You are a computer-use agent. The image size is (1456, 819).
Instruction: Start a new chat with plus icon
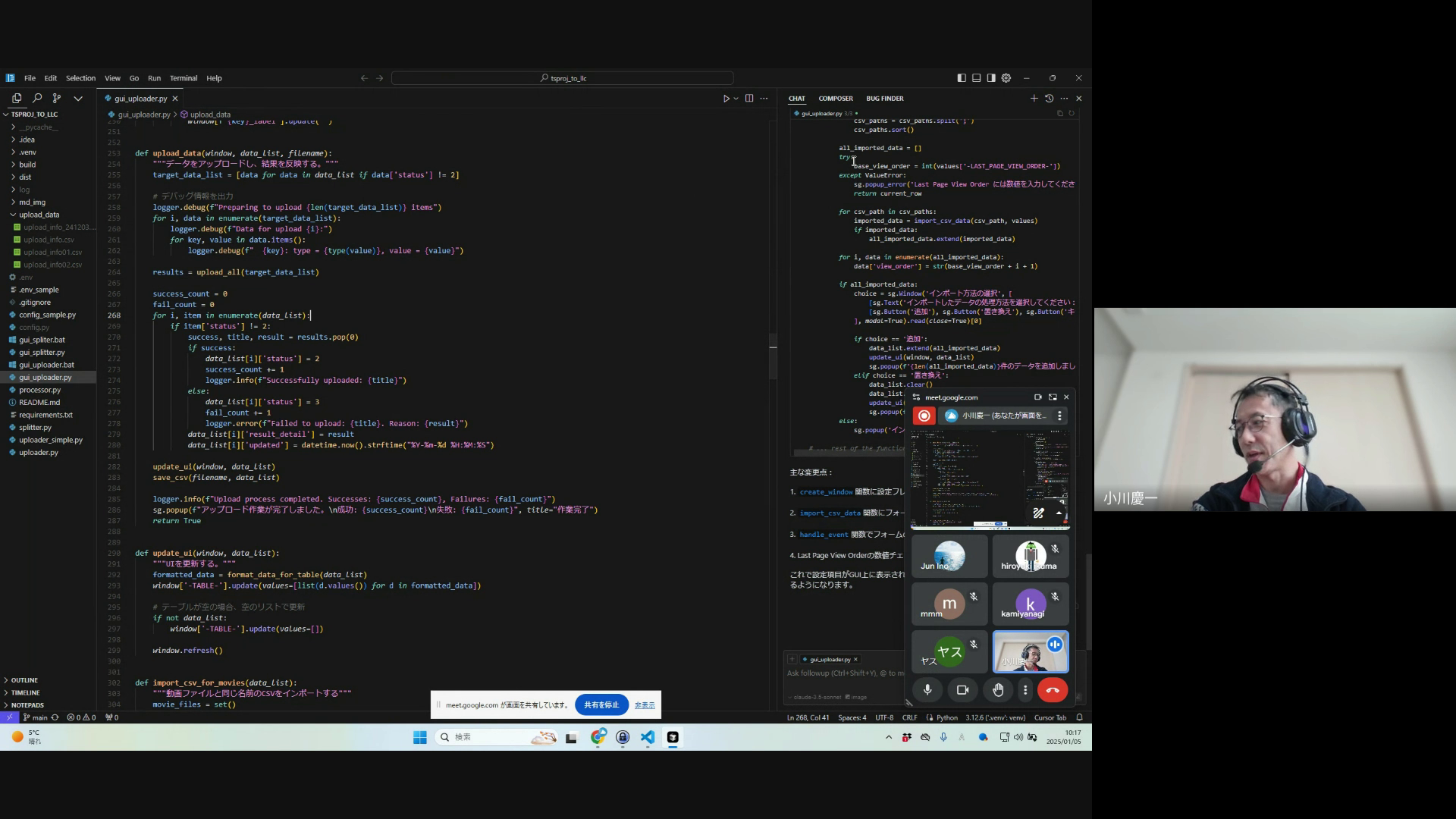click(1034, 99)
